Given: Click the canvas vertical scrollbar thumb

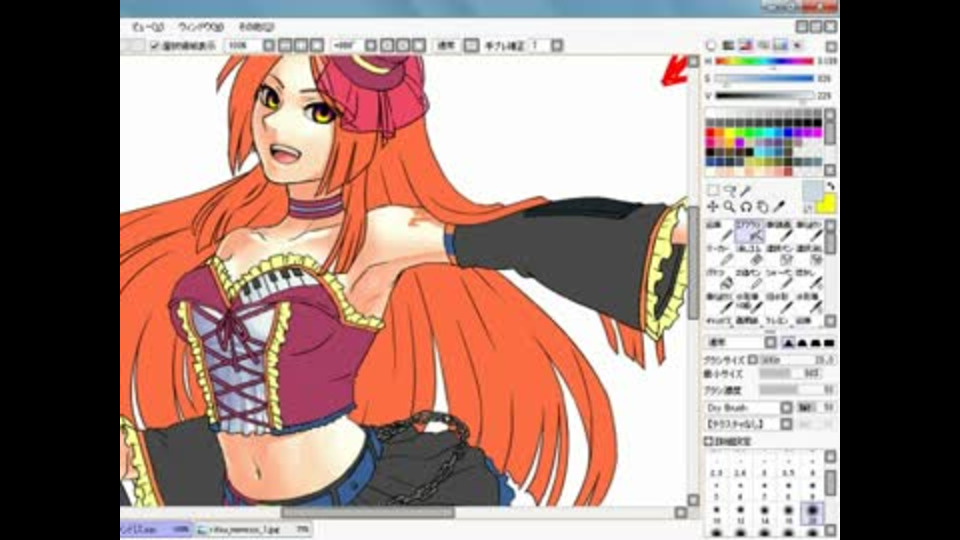Looking at the screenshot, I should 693,262.
